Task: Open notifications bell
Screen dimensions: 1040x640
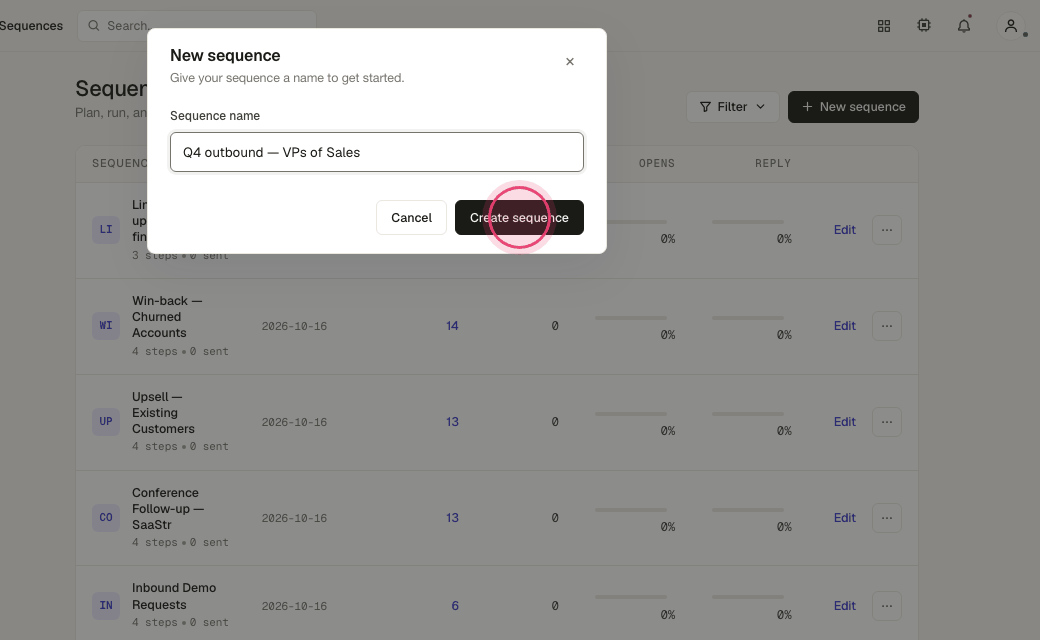Action: click(x=964, y=26)
